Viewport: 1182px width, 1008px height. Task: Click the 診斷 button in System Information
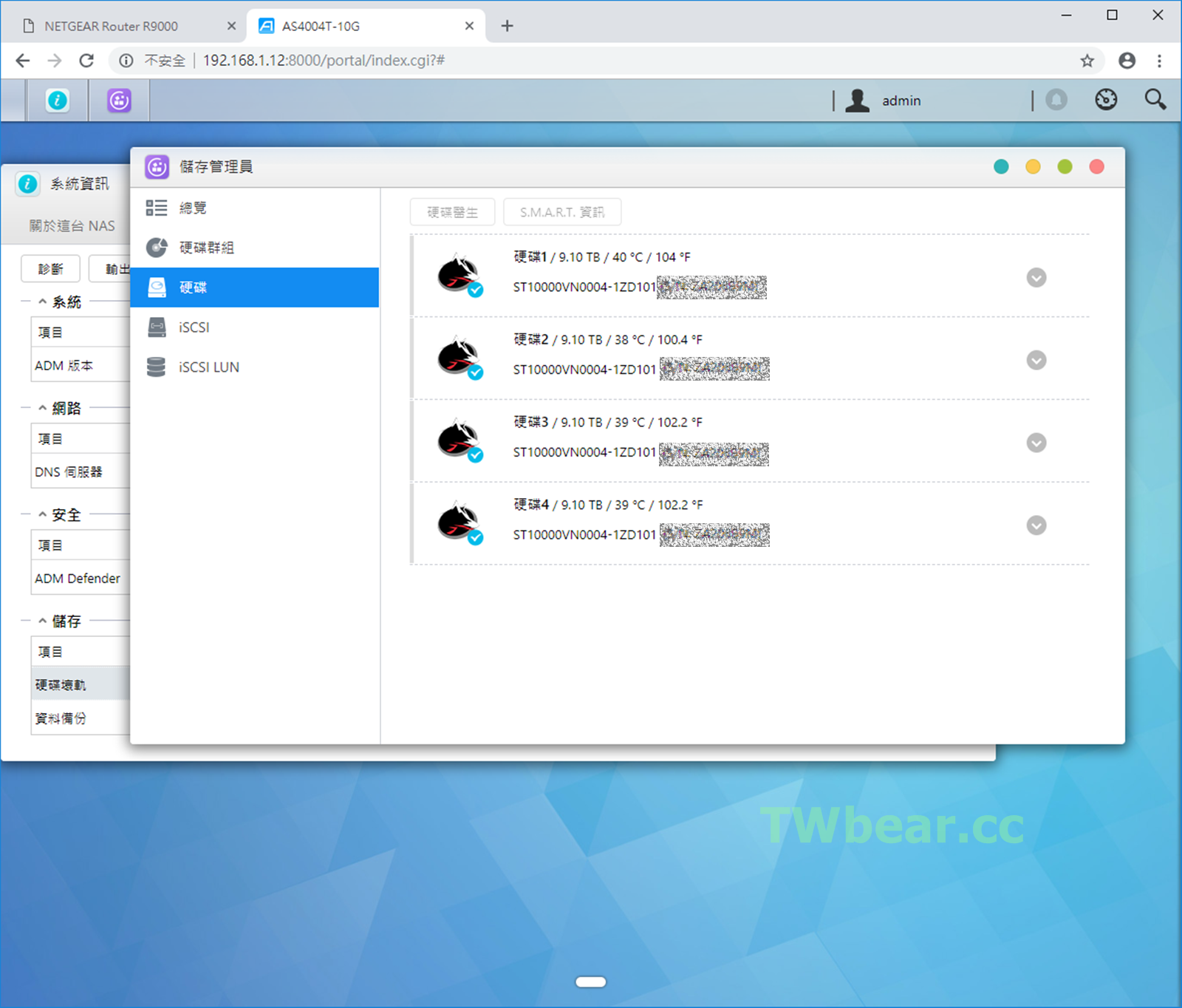click(50, 269)
